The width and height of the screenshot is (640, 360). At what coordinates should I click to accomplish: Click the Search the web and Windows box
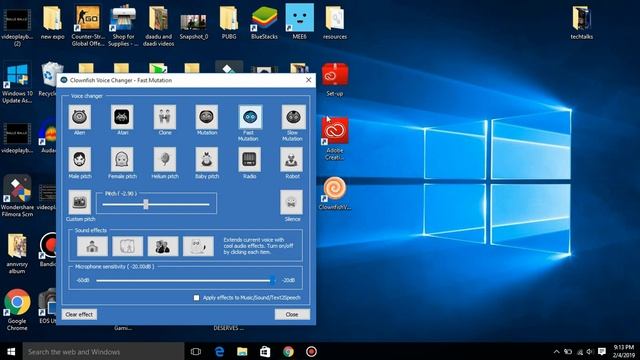(103, 351)
